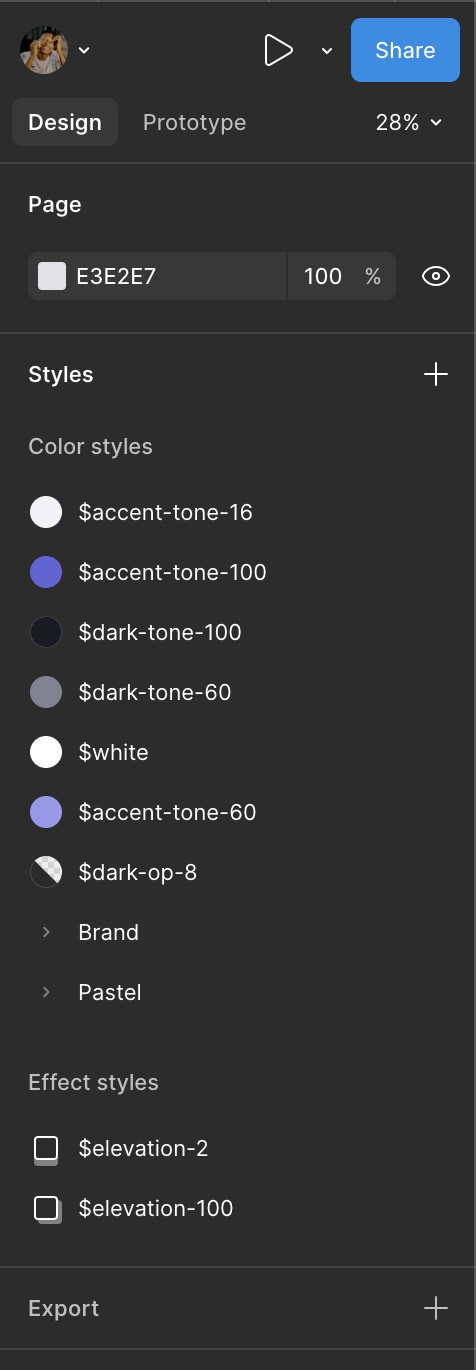The image size is (476, 1370).
Task: Start the prototype Present play icon
Action: coord(278,50)
